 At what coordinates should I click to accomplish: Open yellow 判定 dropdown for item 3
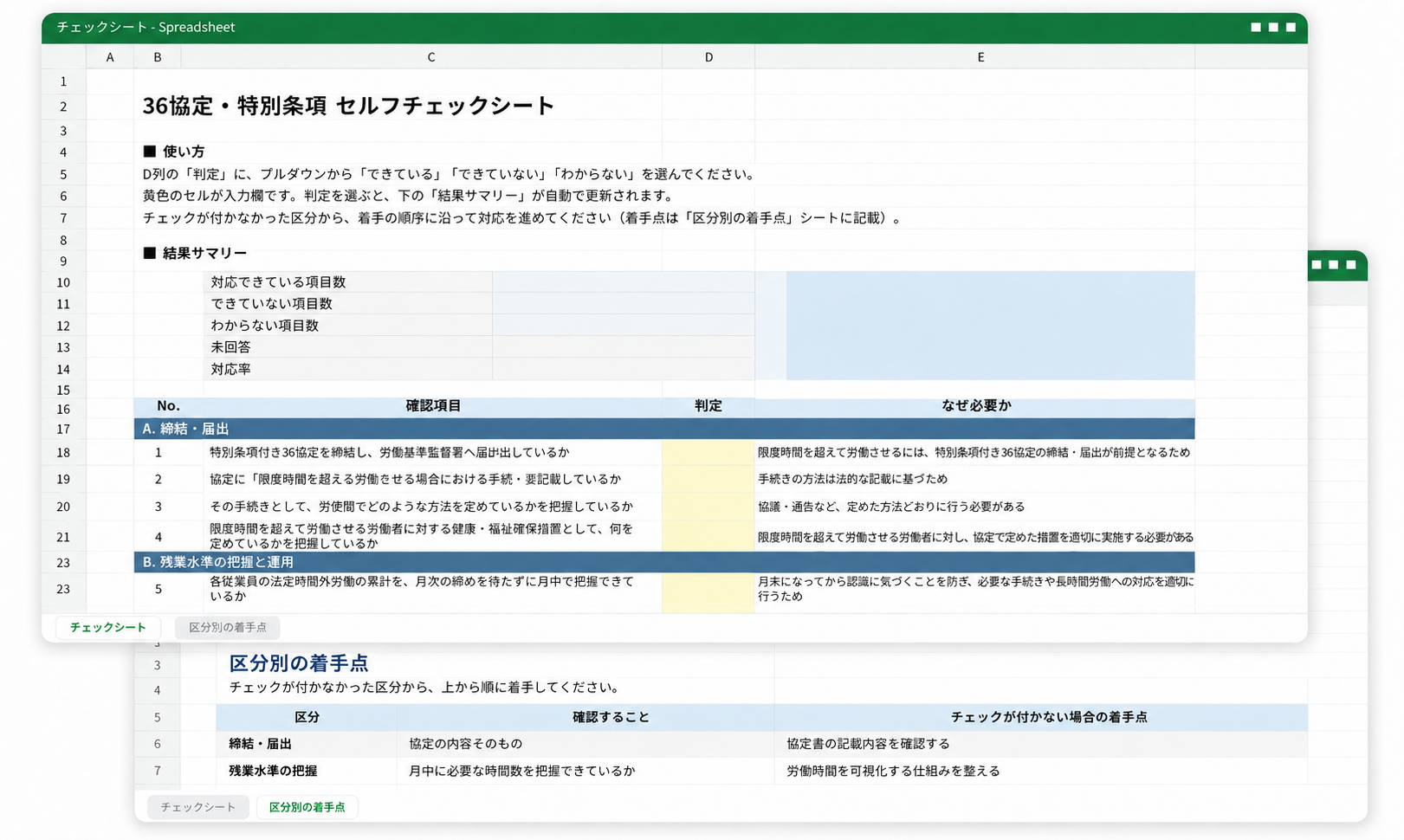tap(708, 507)
